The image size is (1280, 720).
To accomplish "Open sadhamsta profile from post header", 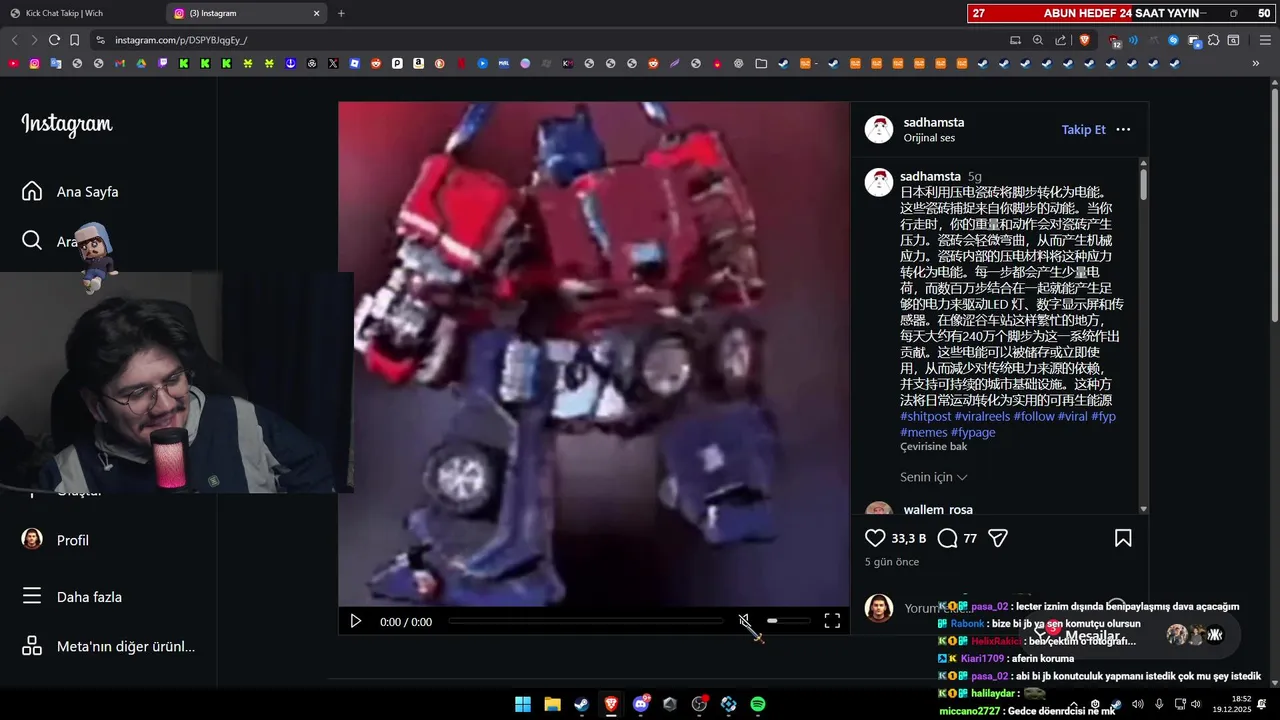I will click(x=934, y=123).
